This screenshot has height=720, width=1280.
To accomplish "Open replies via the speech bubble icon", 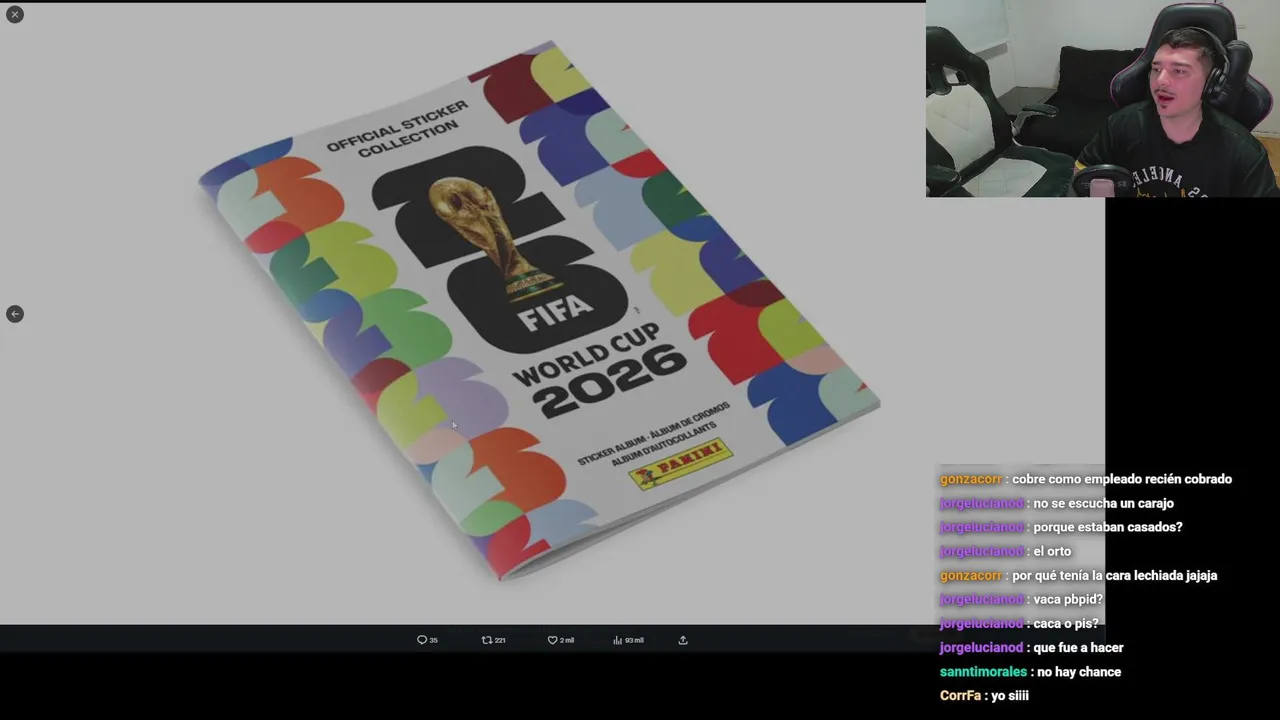I will pos(422,640).
